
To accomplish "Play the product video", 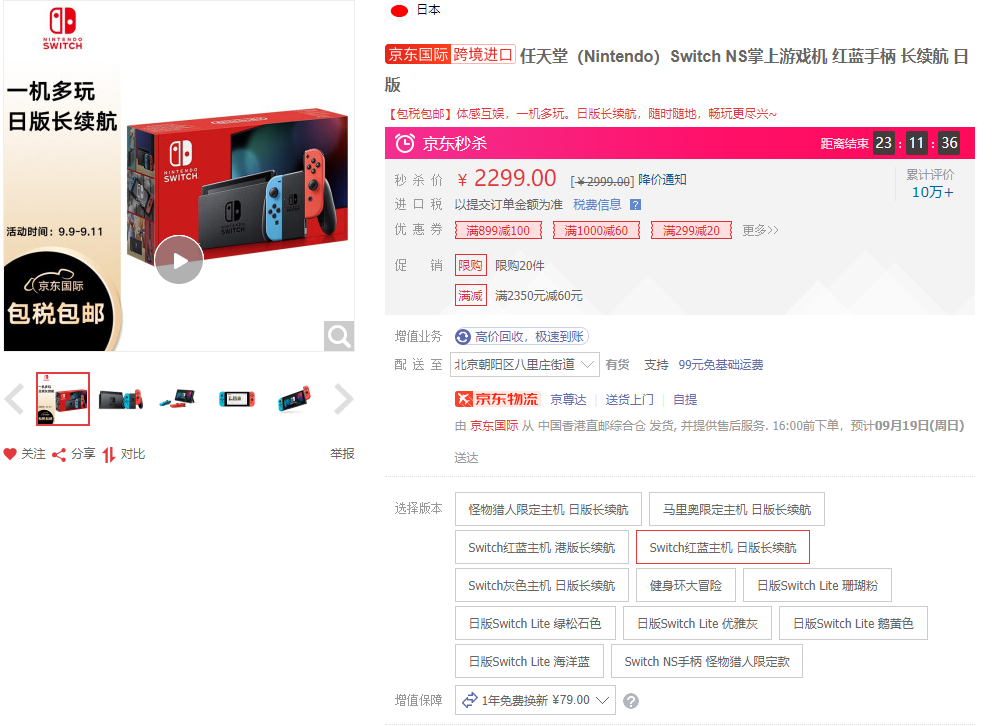I will (179, 260).
